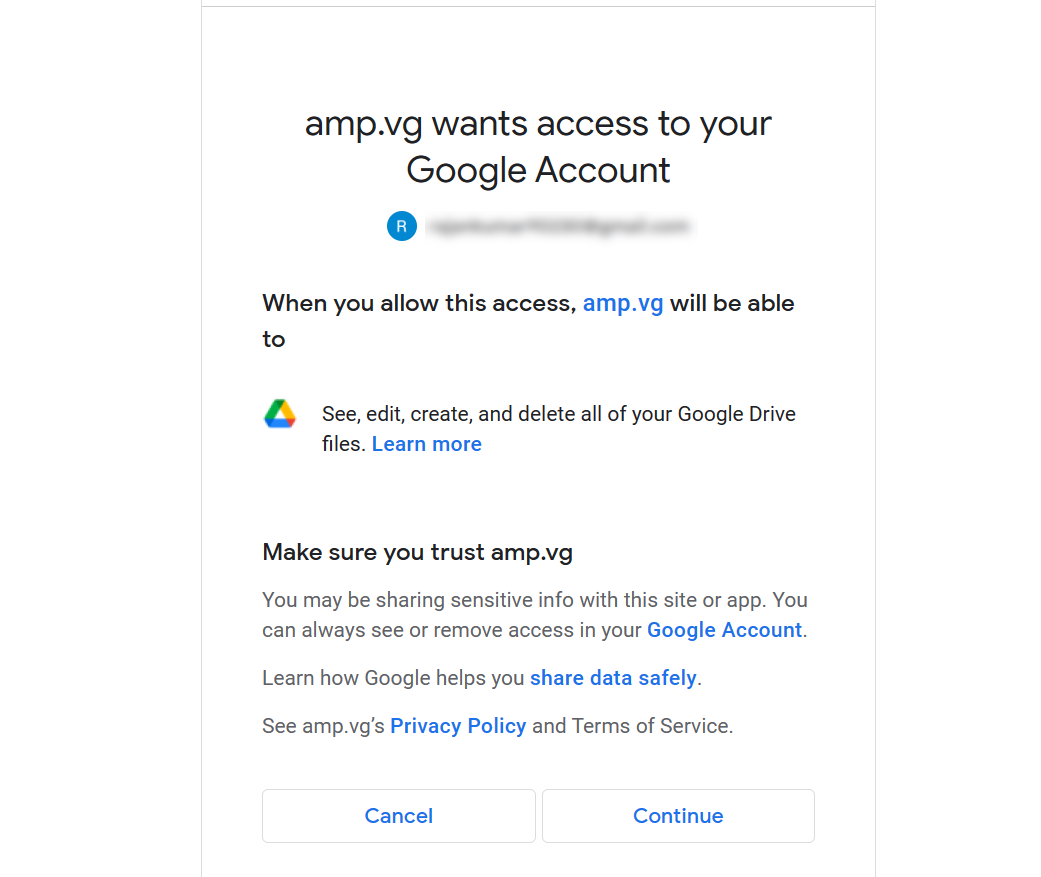
Task: Click the 'See amp.vg's' text
Action: [323, 726]
